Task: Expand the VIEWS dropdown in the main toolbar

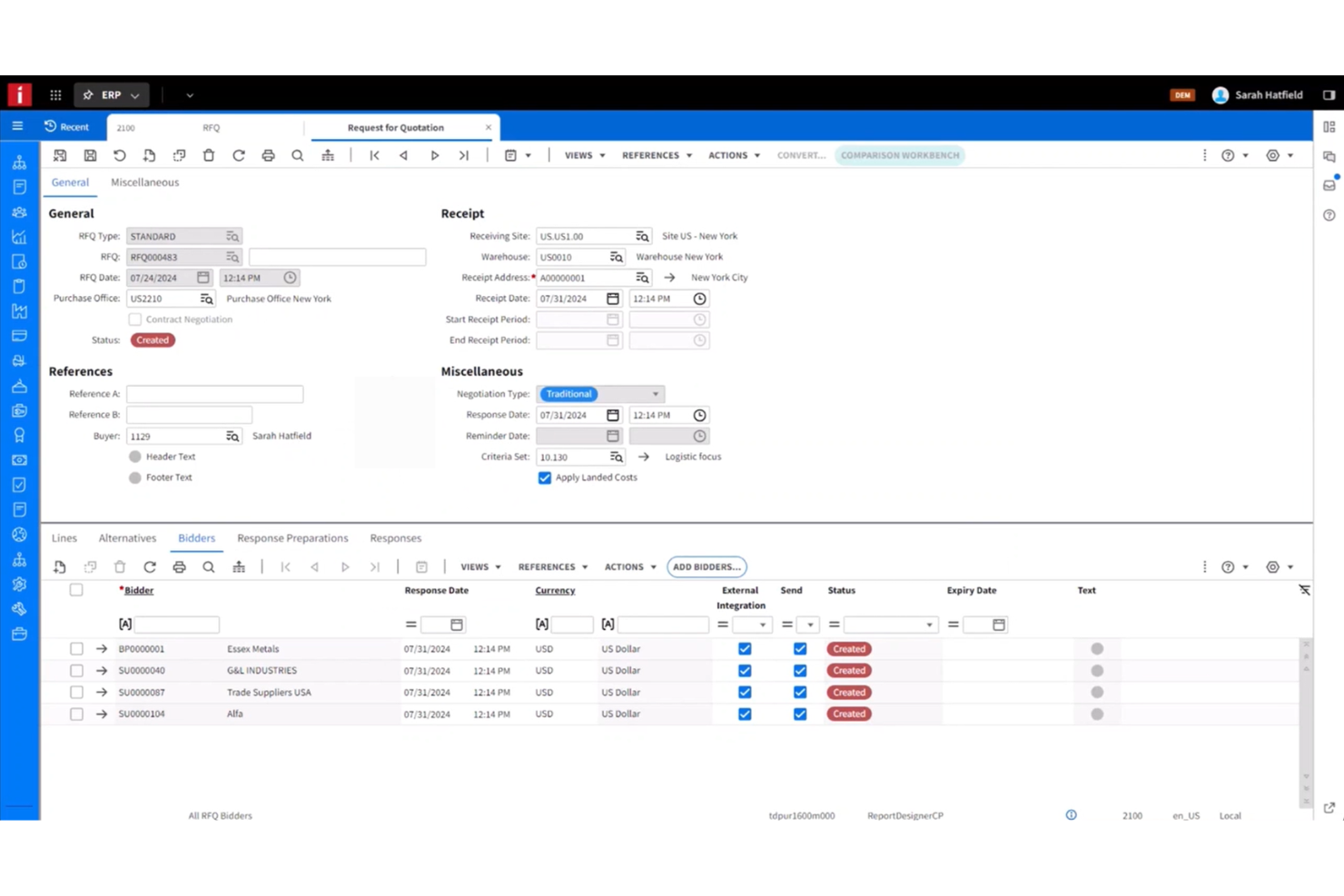Action: coord(582,155)
